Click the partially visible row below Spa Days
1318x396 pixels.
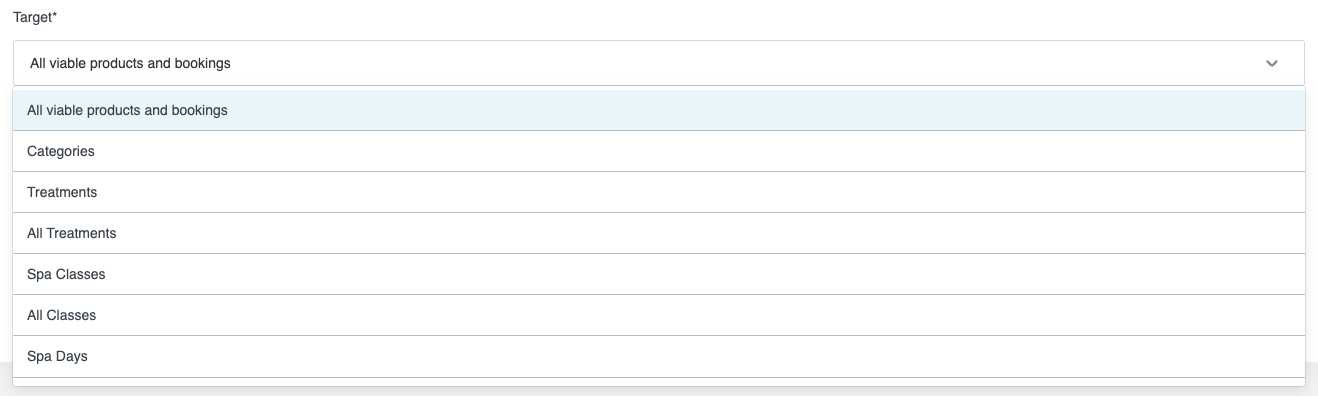pos(659,381)
